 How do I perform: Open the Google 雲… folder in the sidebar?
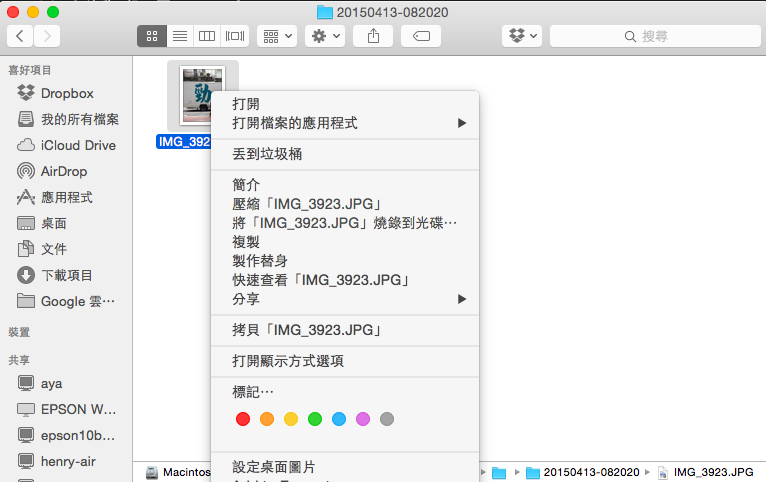(x=66, y=301)
